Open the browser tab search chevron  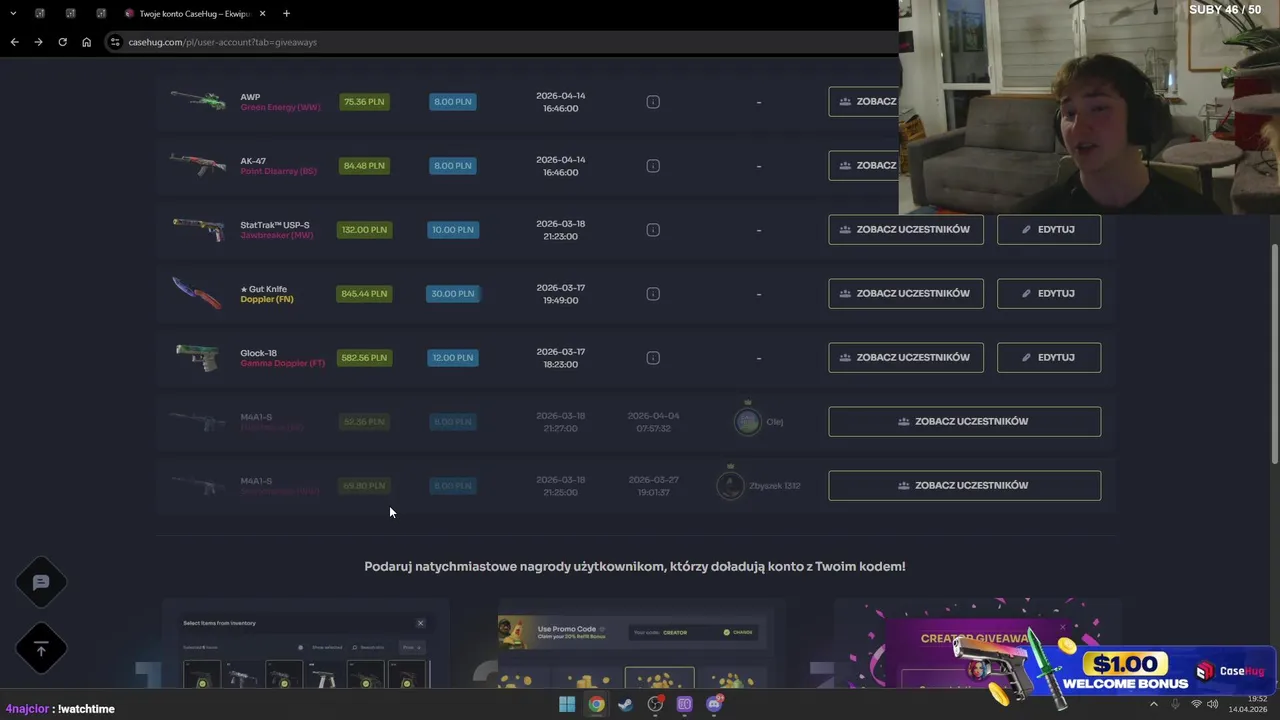[13, 14]
